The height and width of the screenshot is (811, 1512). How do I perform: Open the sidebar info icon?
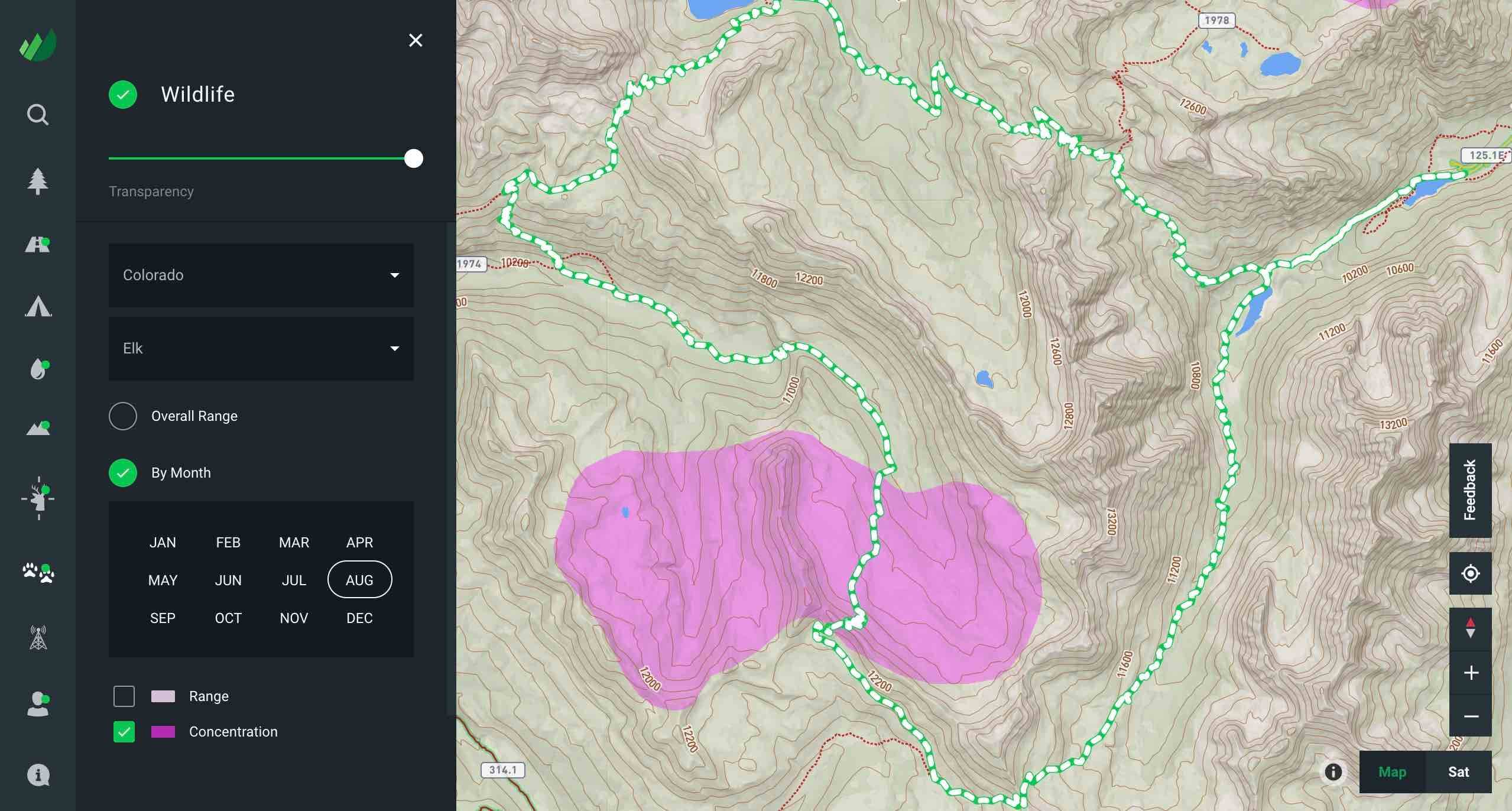[x=38, y=774]
